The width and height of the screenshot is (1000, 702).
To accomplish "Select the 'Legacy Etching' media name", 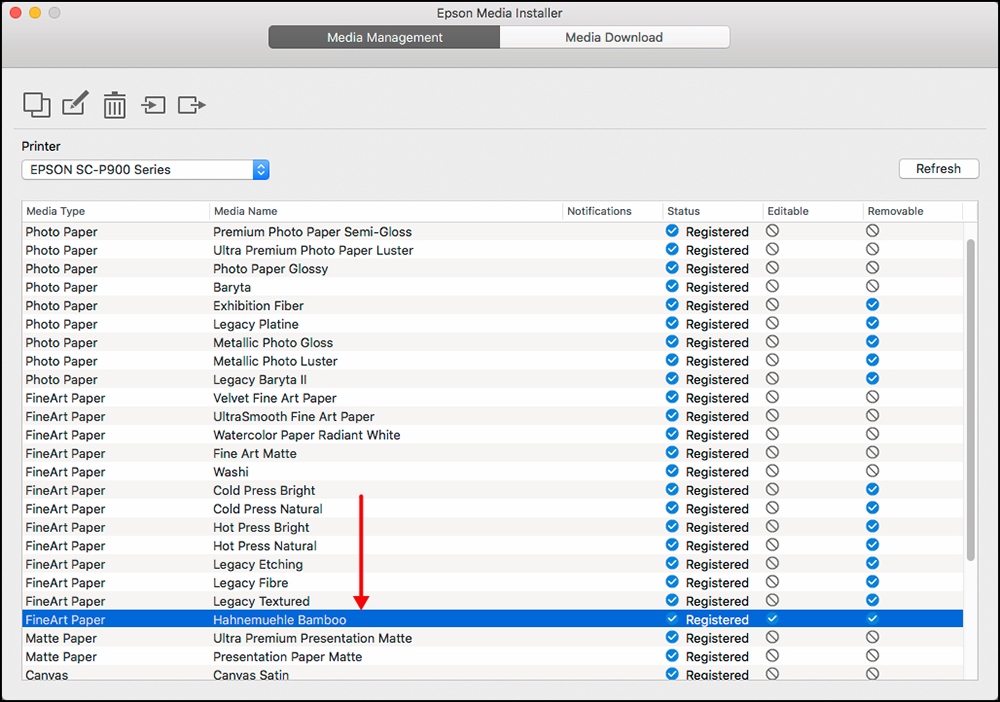I will 258,565.
